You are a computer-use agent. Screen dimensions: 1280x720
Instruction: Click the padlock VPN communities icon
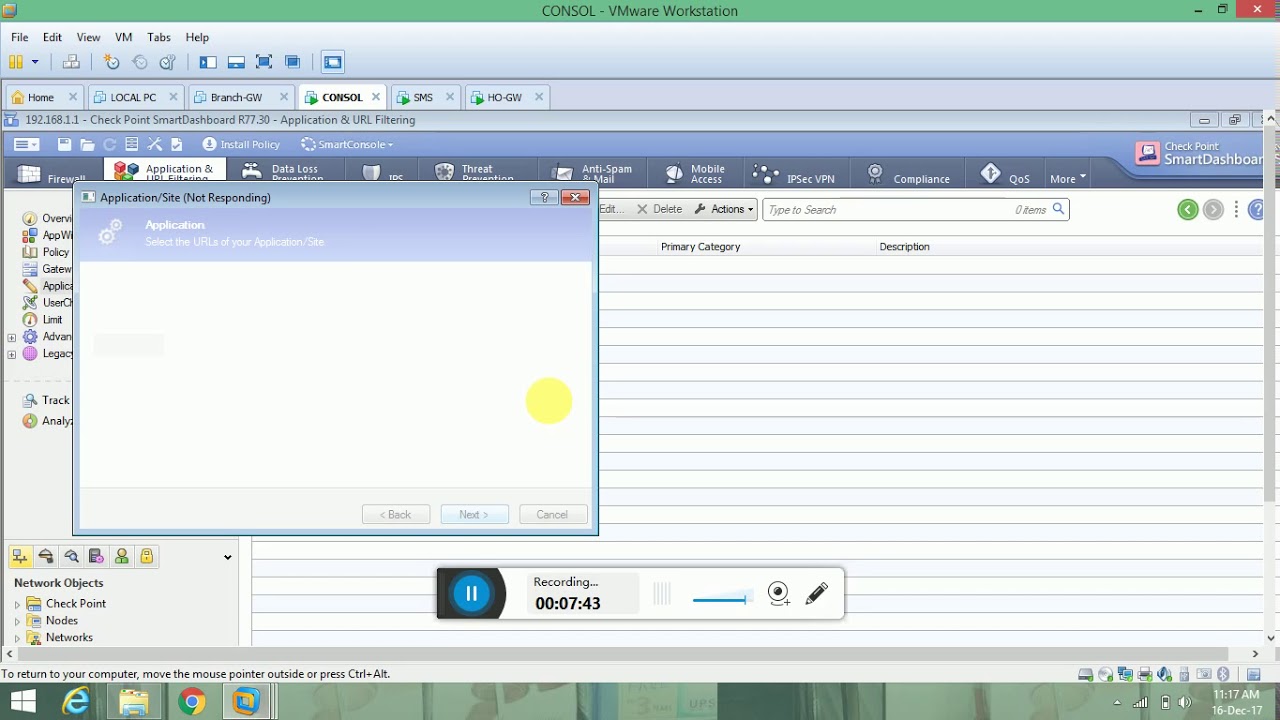click(x=147, y=556)
